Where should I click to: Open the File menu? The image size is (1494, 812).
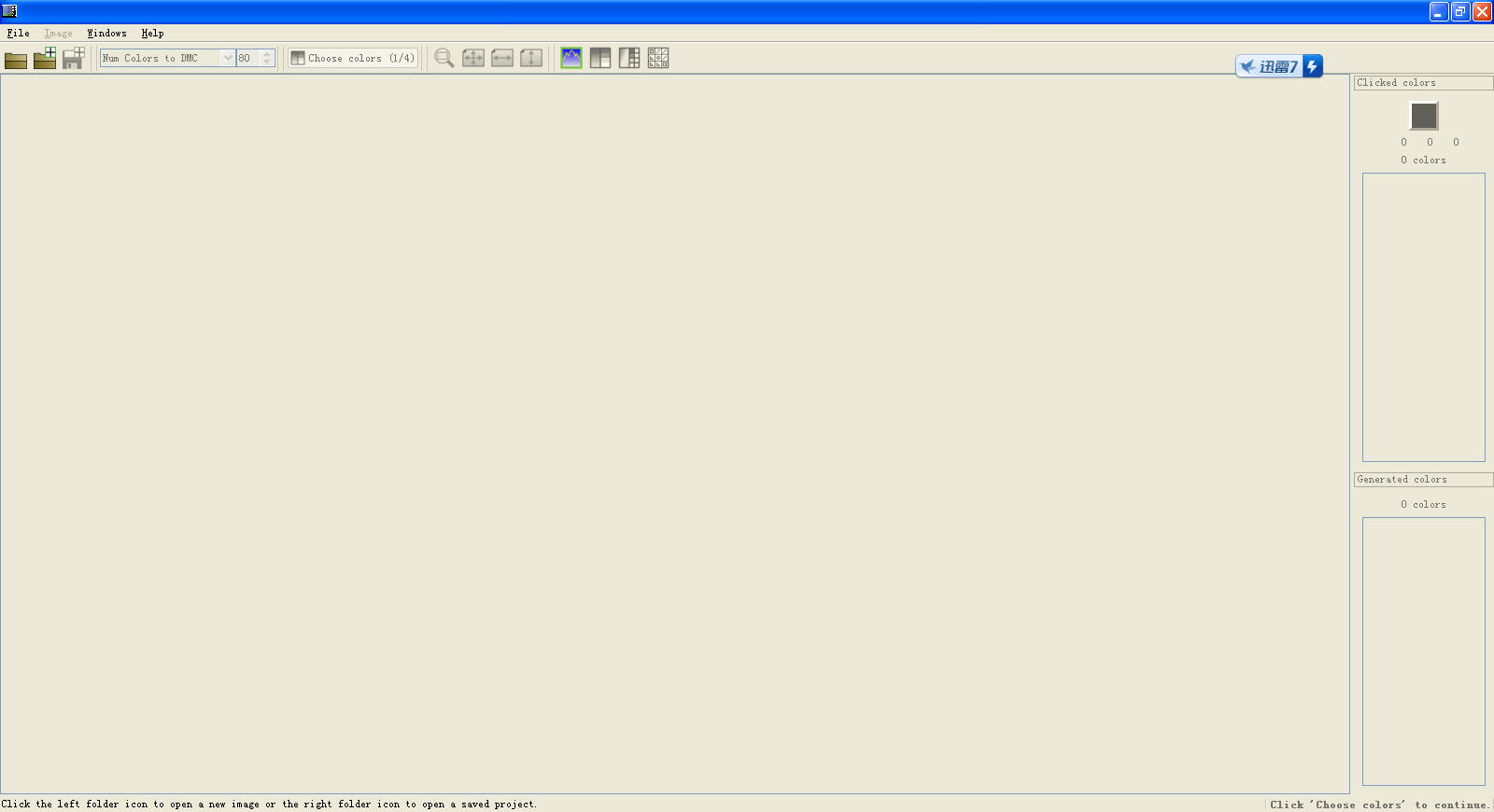coord(18,33)
